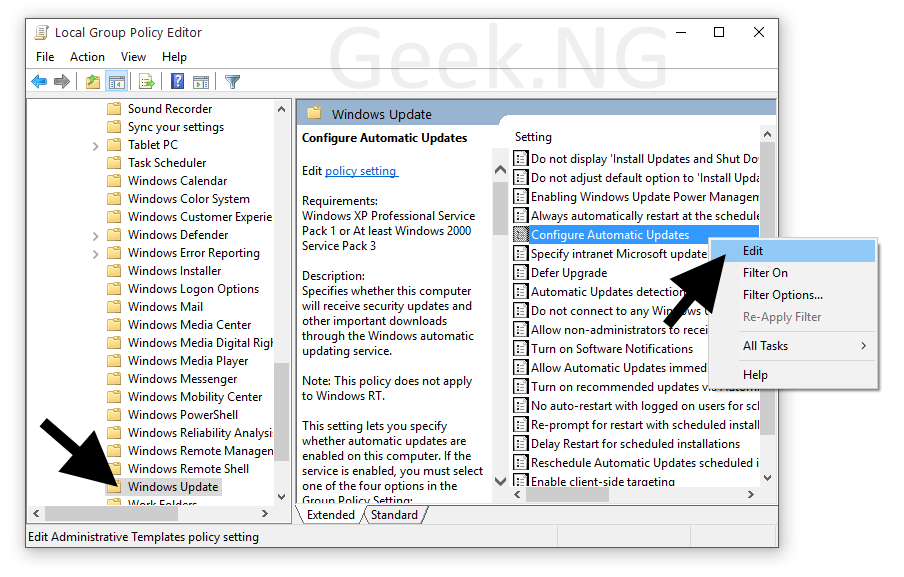
Task: Click the tree pane horizontal scrollbar left arrow
Action: pyautogui.click(x=36, y=513)
